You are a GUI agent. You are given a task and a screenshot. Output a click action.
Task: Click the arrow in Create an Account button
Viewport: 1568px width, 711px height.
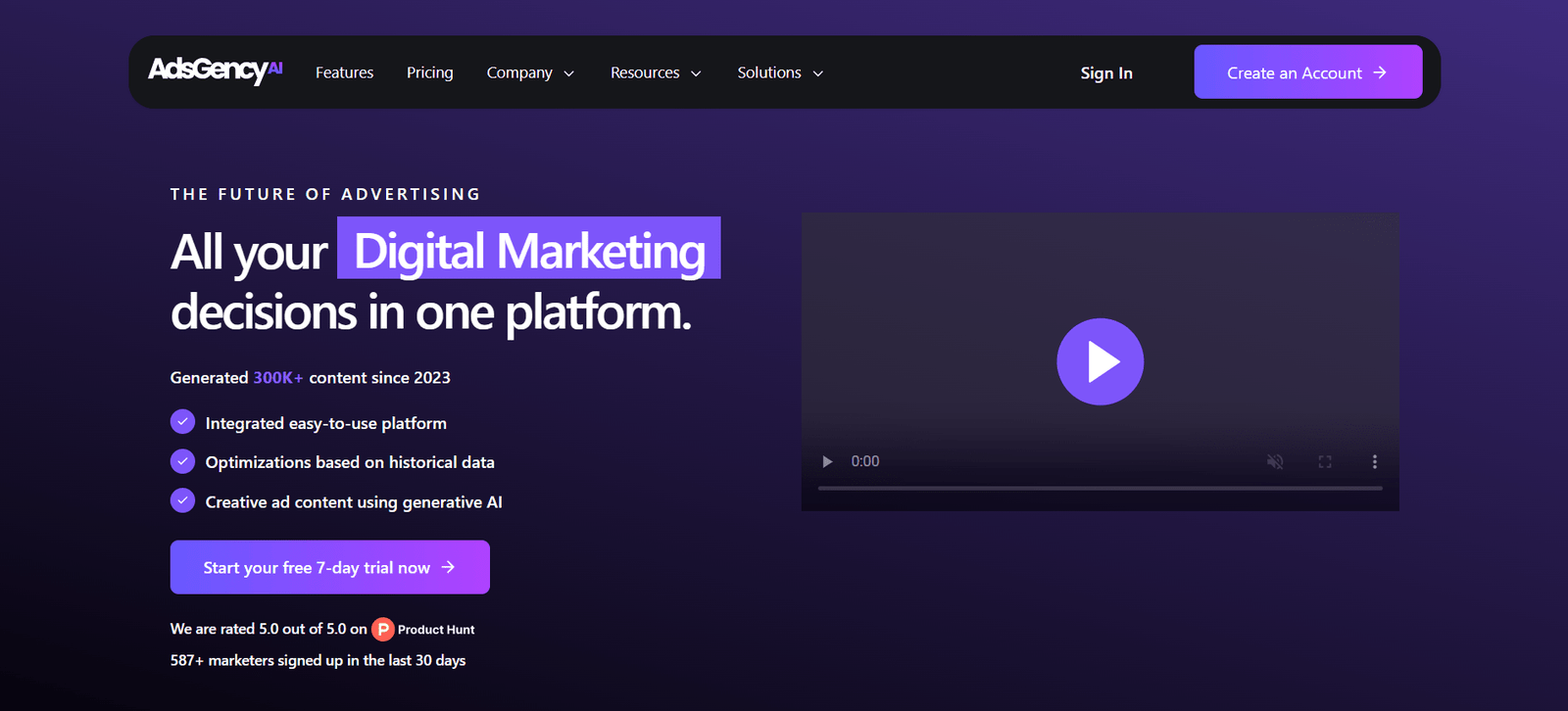pyautogui.click(x=1380, y=72)
